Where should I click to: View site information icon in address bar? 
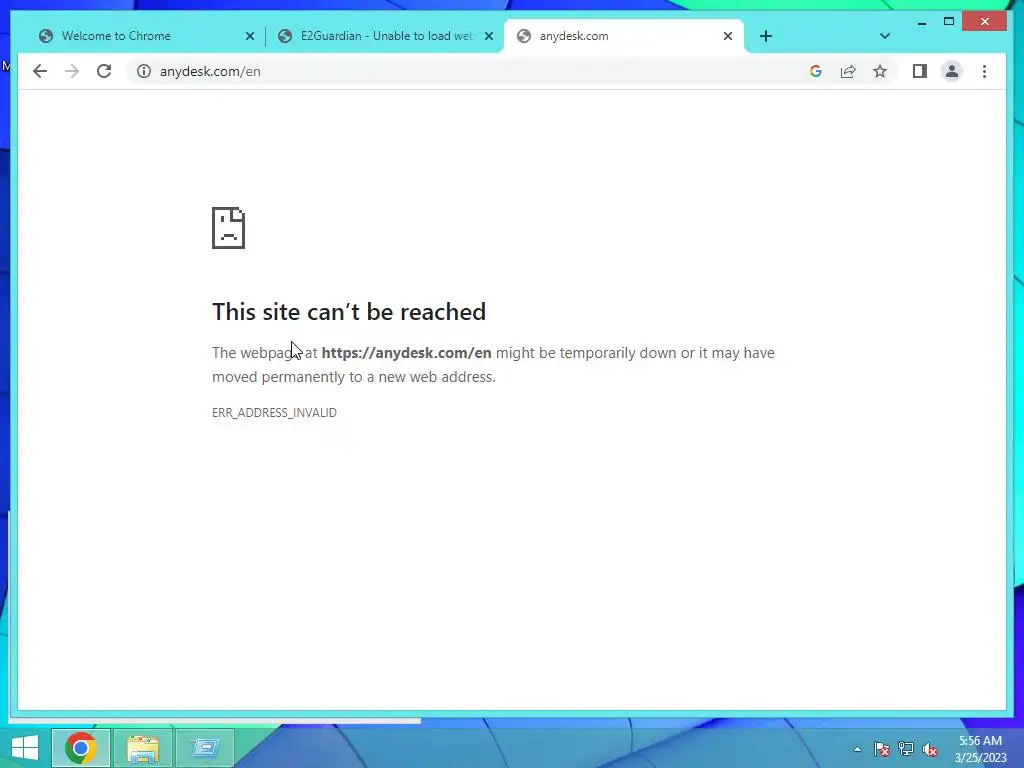144,71
